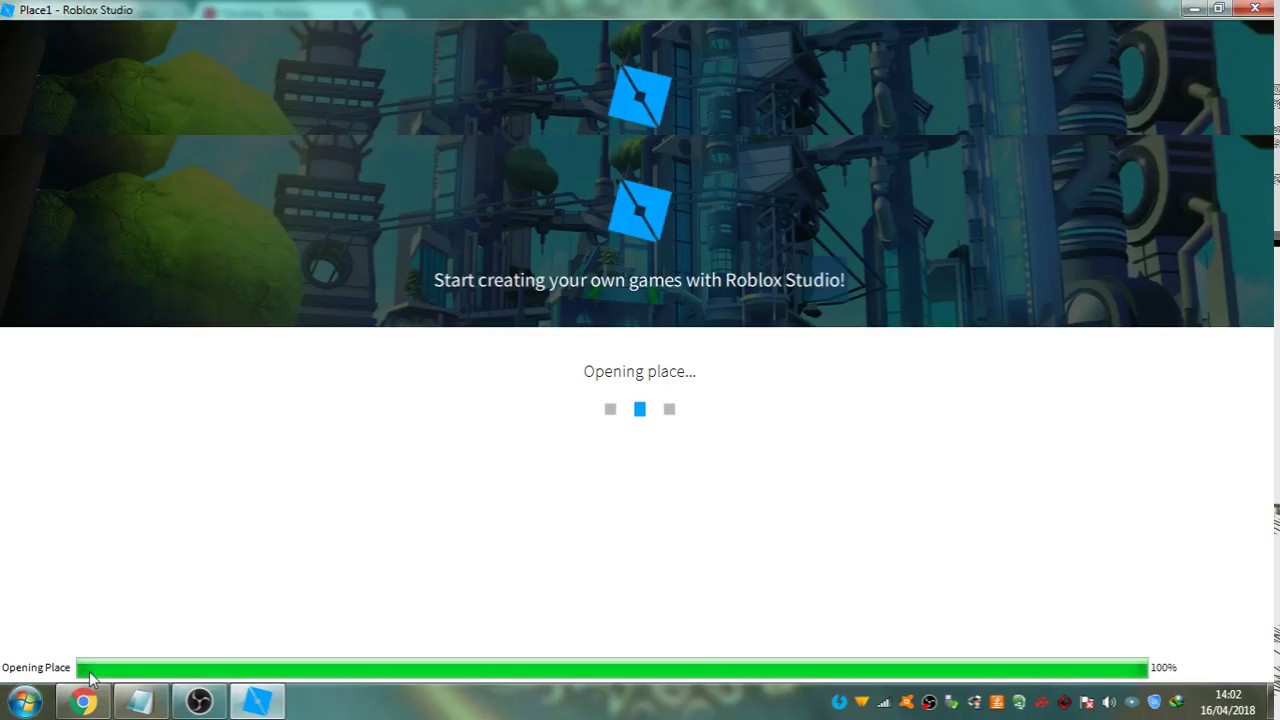This screenshot has height=720, width=1280.
Task: Click the '100%' progress label
Action: click(1163, 667)
